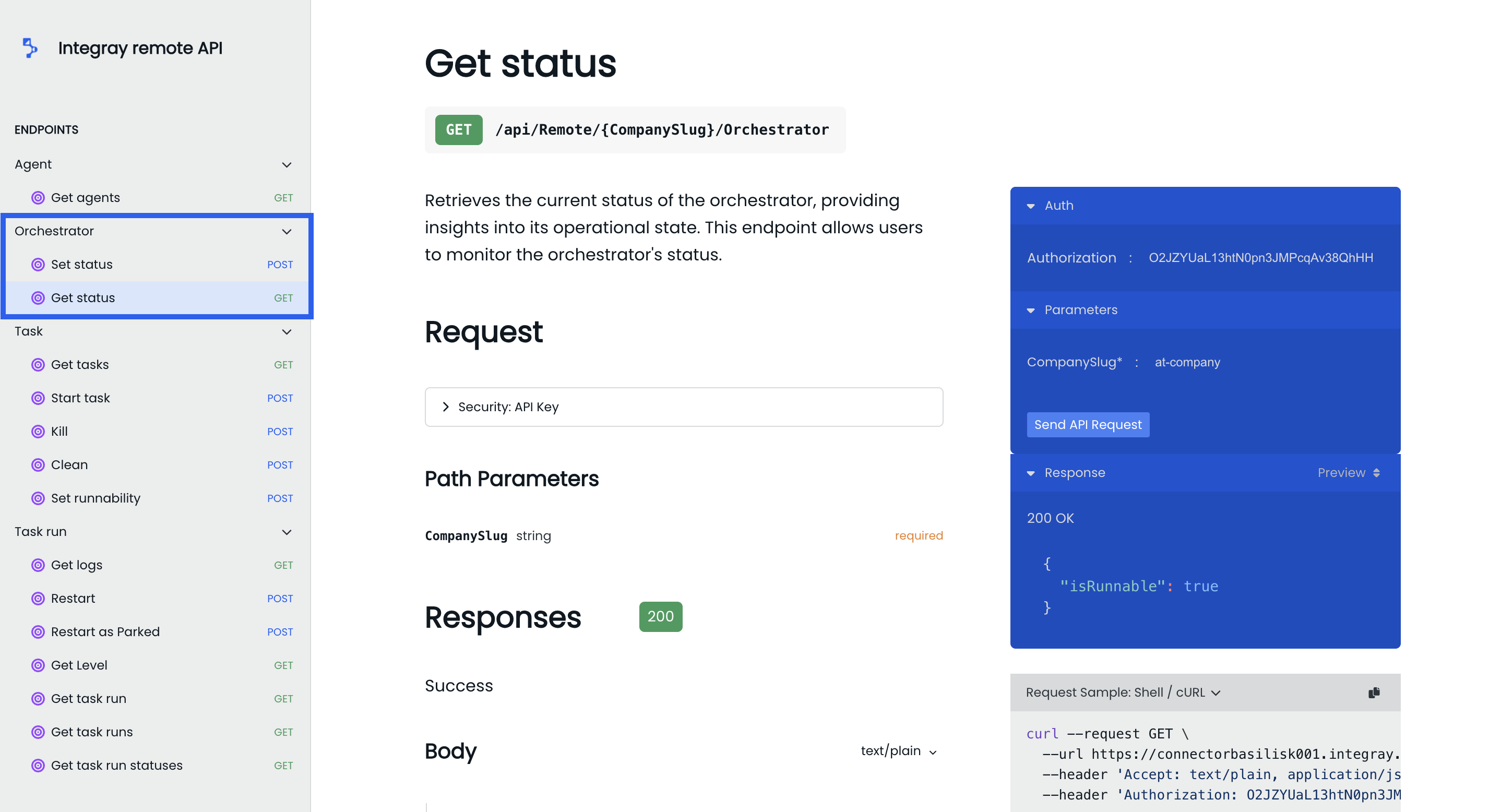Collapse the Response section triangle

[1031, 473]
